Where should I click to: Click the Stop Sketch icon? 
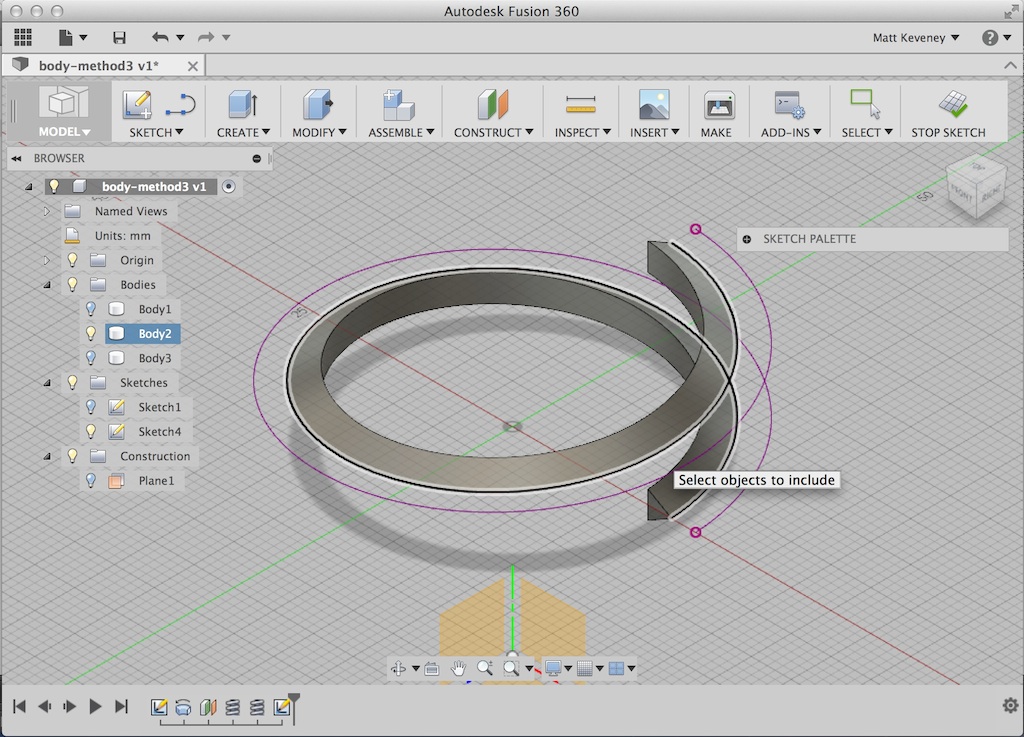(x=953, y=104)
